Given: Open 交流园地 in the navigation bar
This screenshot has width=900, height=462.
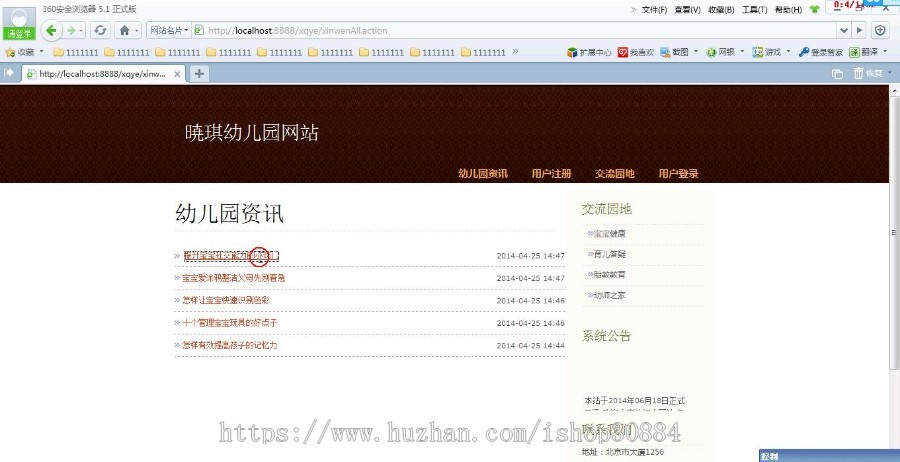Looking at the screenshot, I should point(615,174).
